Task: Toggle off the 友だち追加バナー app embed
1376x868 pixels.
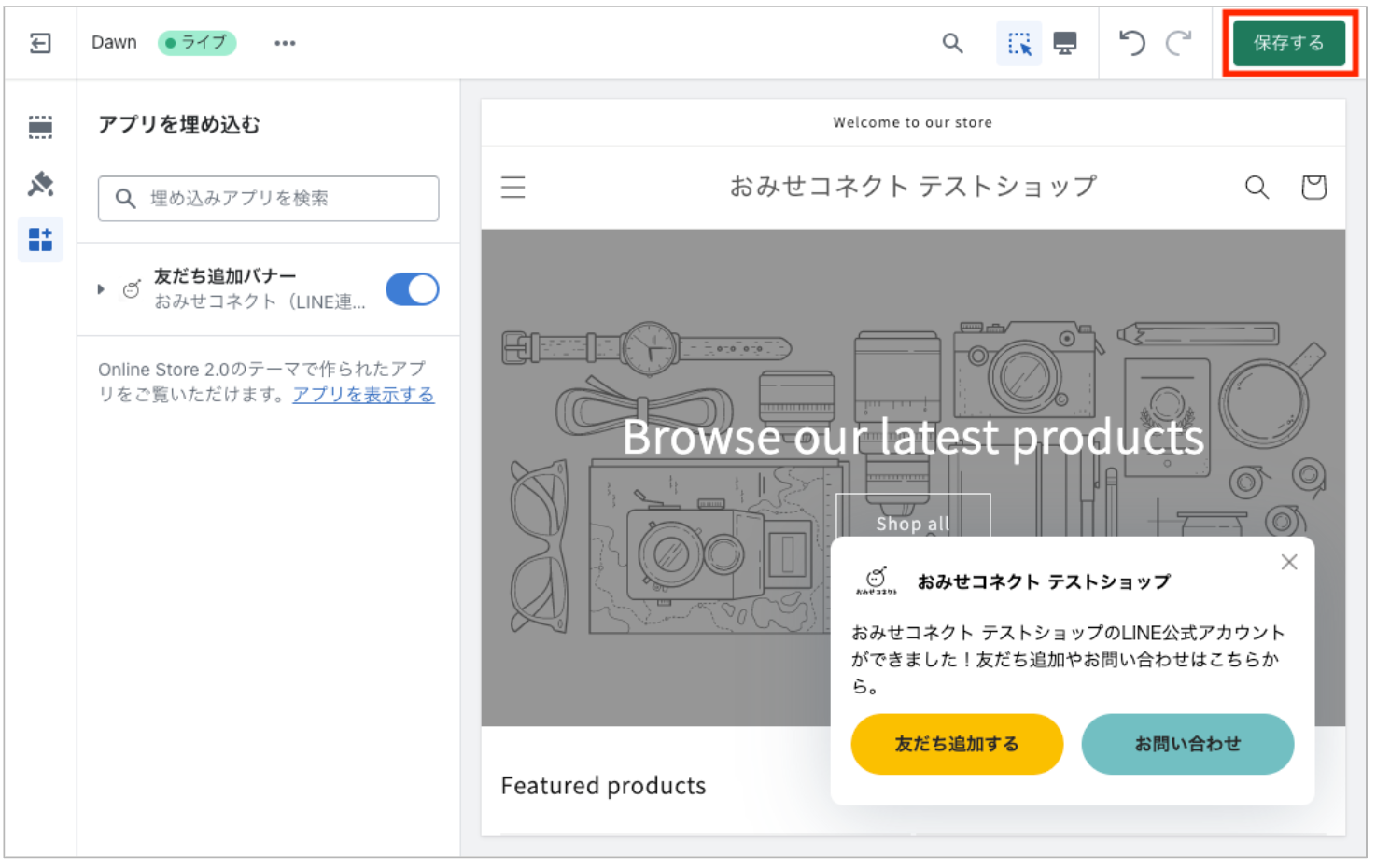Action: click(413, 289)
